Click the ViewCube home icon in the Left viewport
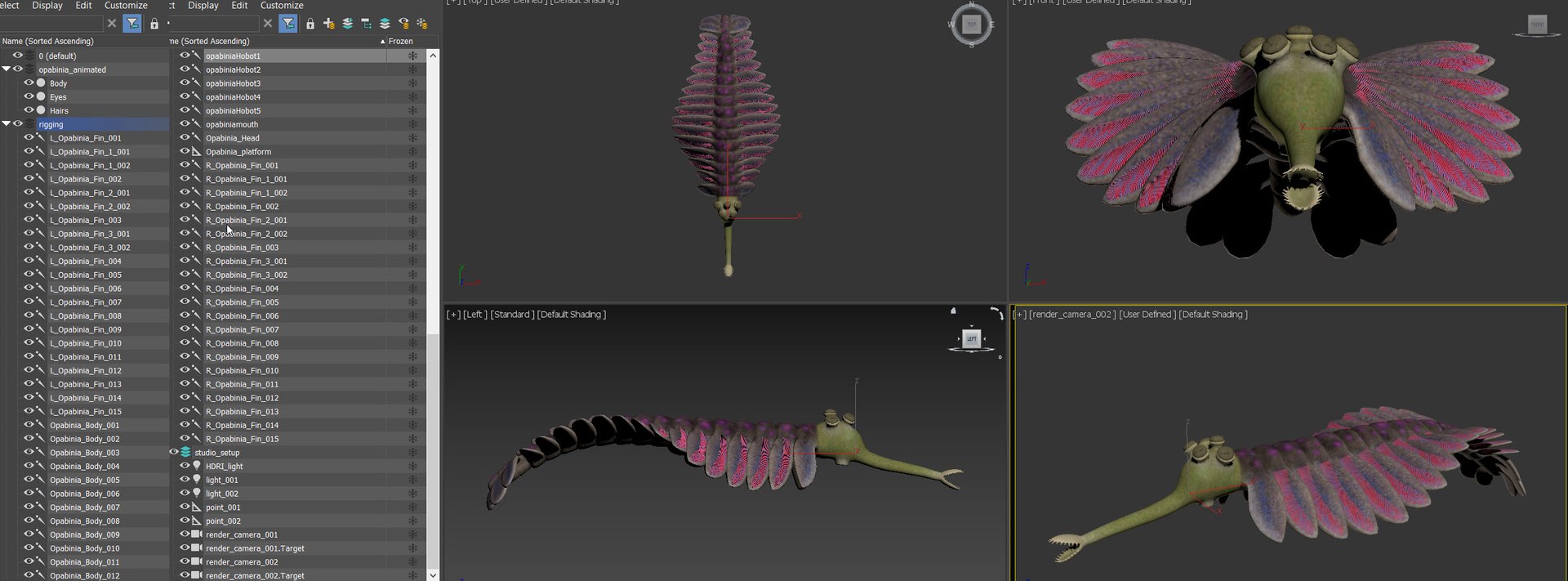 (x=953, y=311)
